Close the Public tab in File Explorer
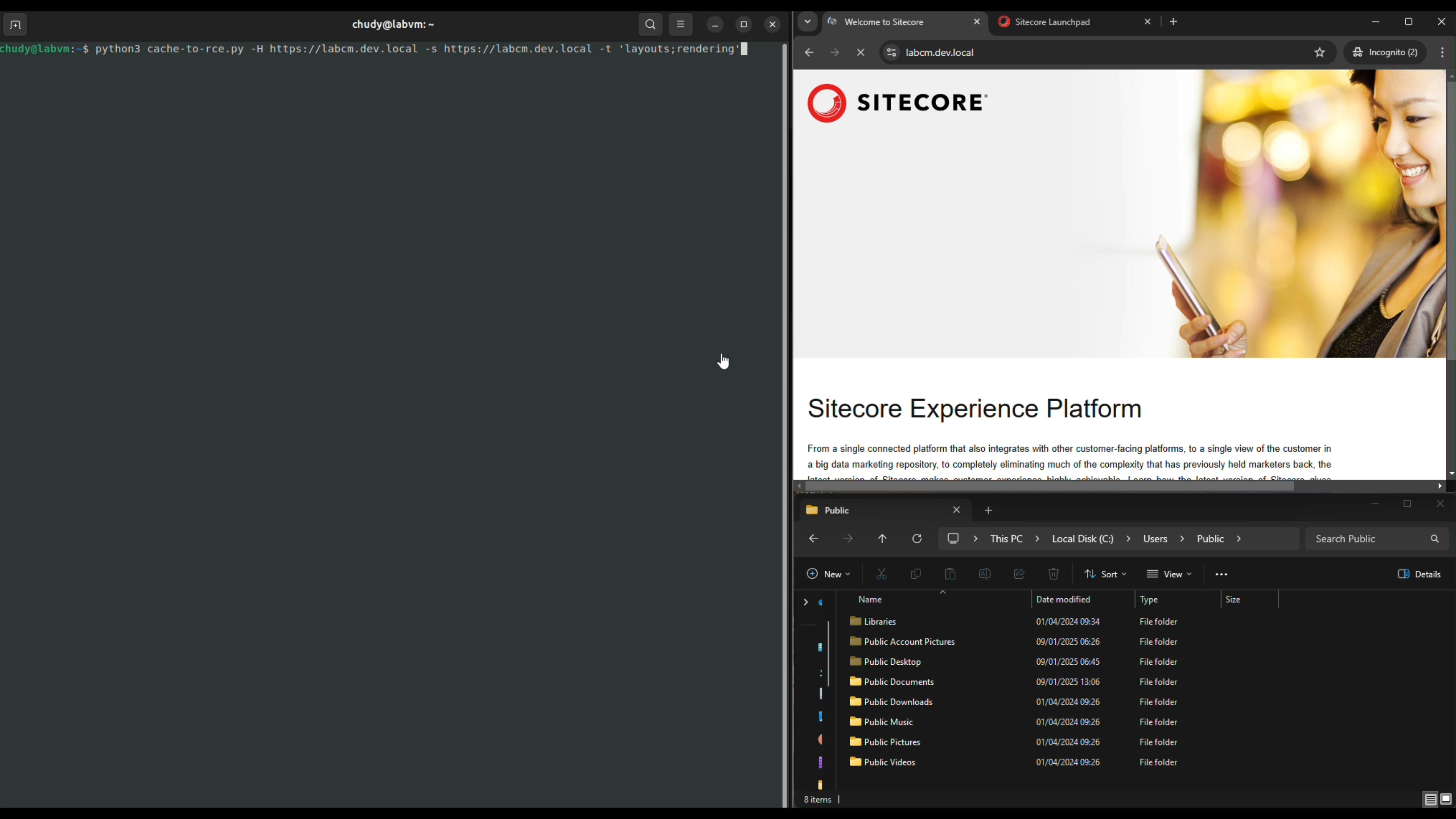Viewport: 1456px width, 819px height. [956, 510]
